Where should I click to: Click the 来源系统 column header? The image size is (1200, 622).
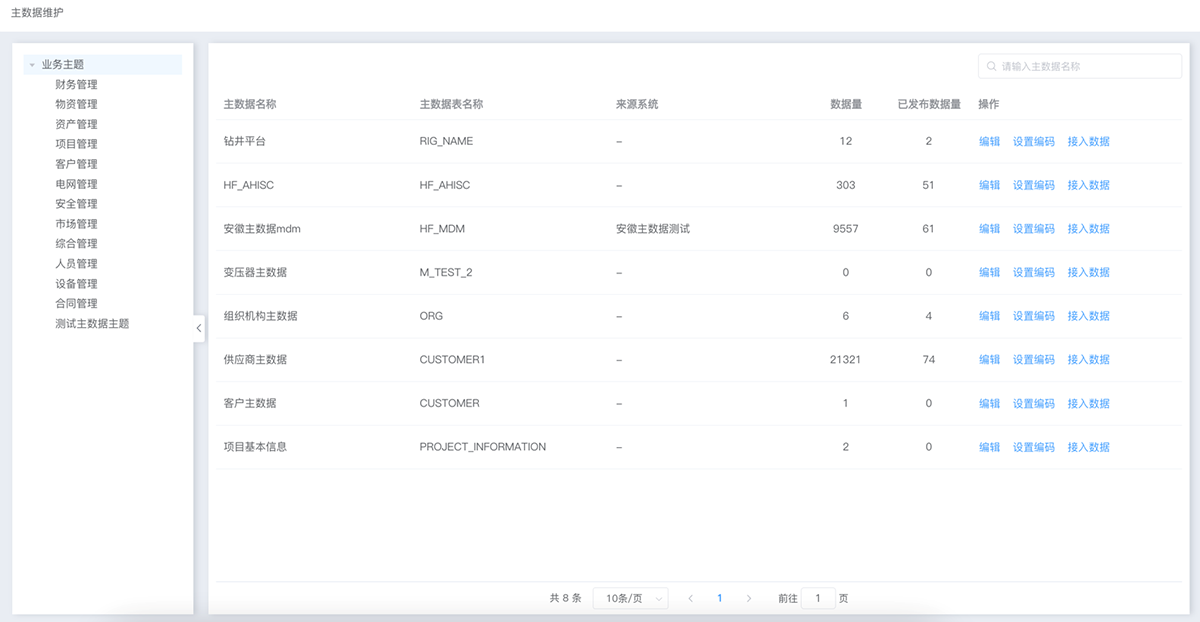637,104
